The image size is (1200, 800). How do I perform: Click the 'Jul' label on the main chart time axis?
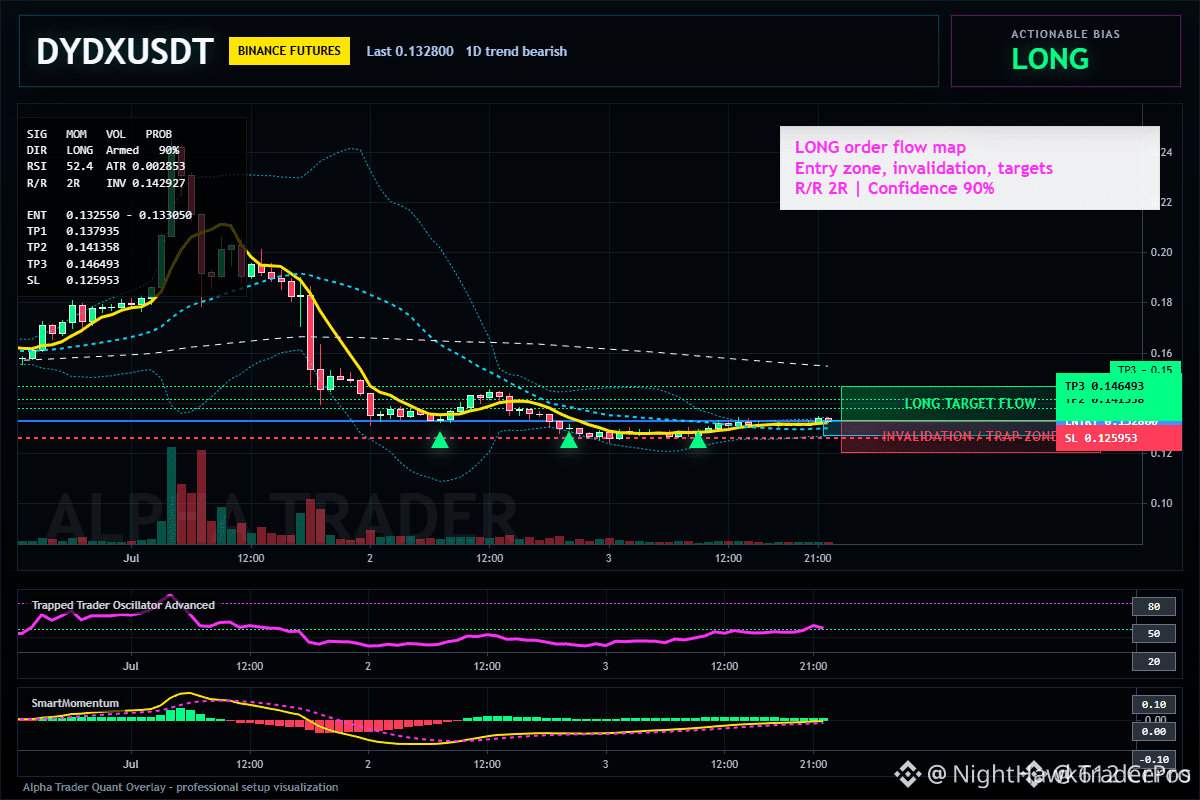pos(131,558)
